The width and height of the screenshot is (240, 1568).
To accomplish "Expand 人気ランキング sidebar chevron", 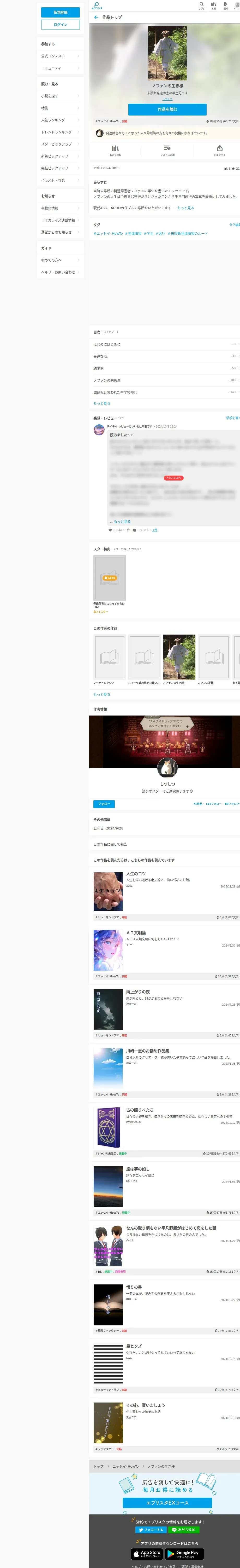I will 78,120.
